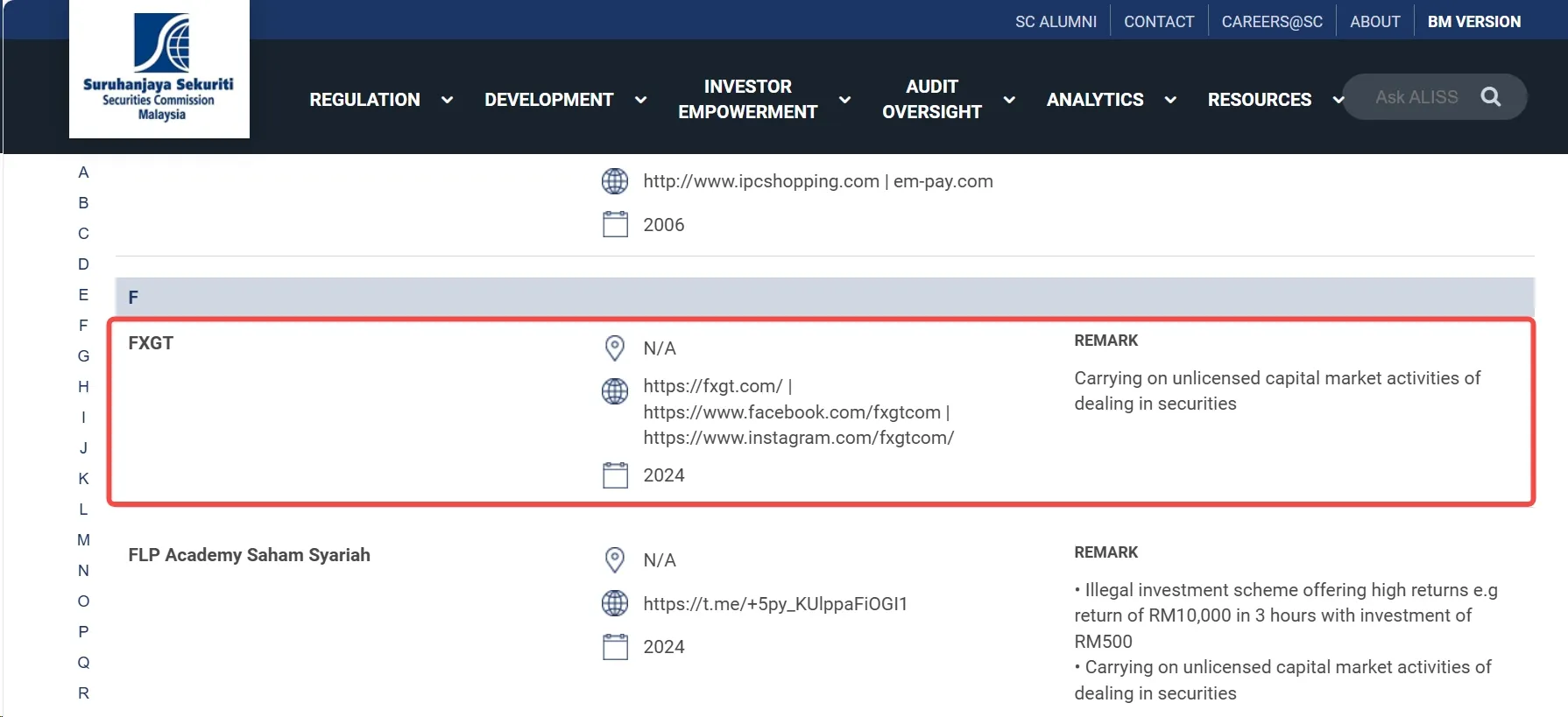Jump to letter G in the index

(x=83, y=356)
